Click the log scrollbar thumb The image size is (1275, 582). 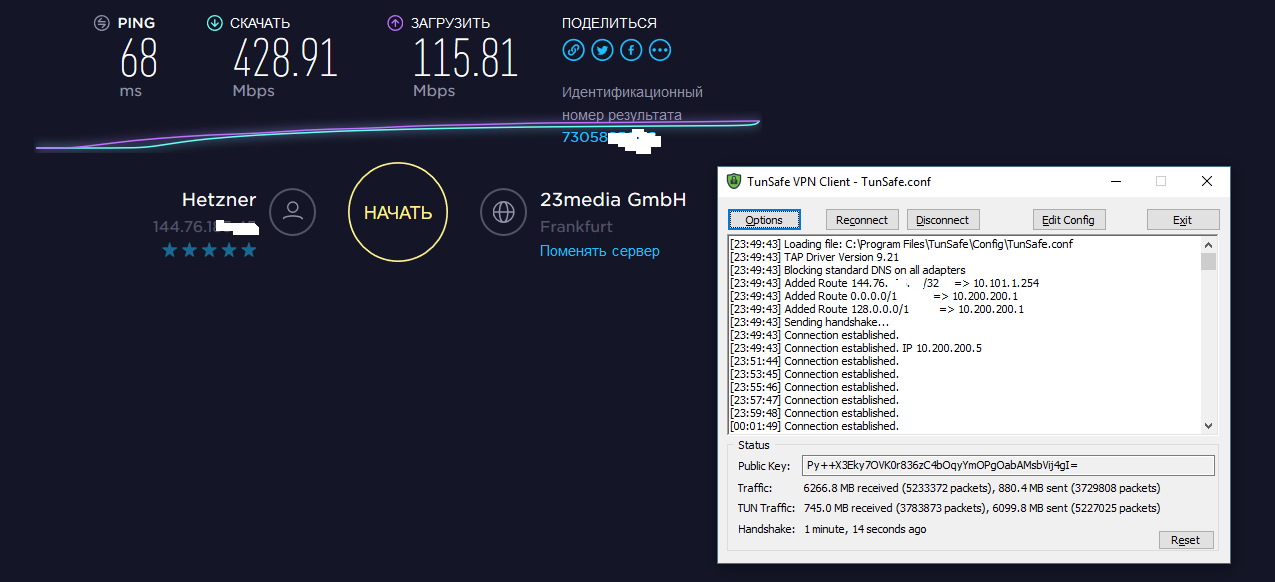coord(1208,262)
